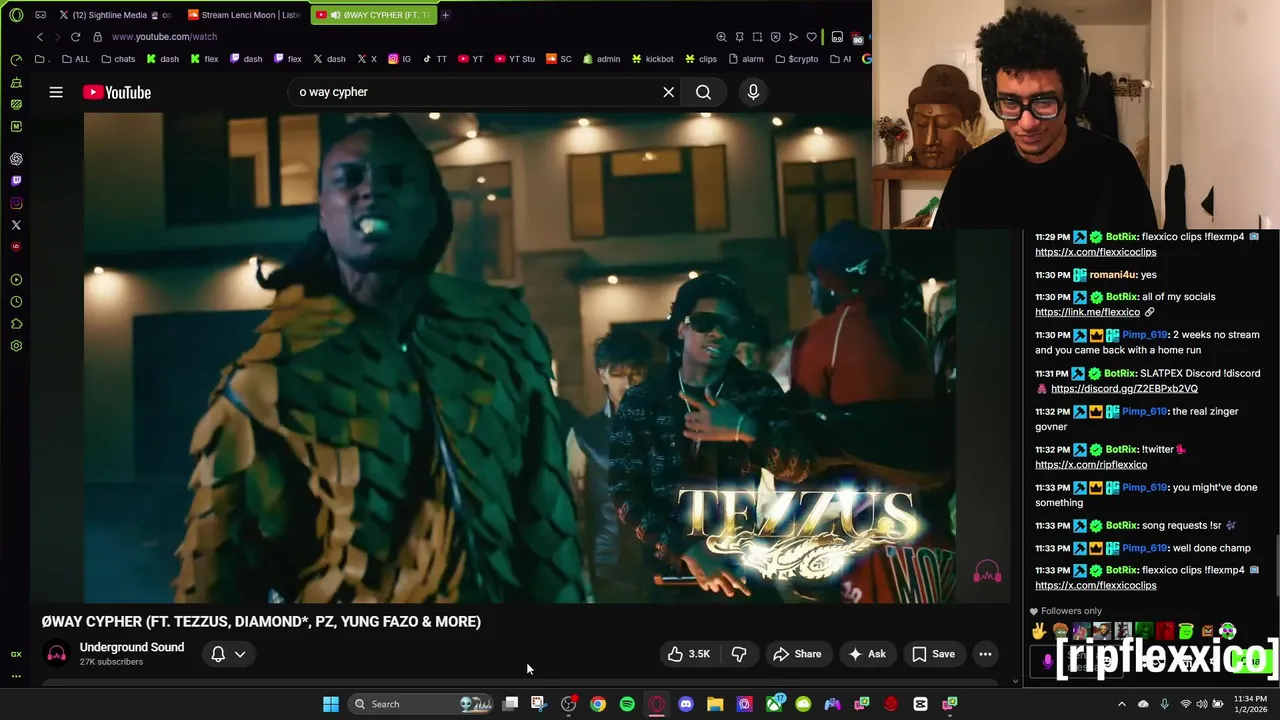Screen dimensions: 1280x720
Task: Open the YouTube guide hamburger menu
Action: tap(56, 92)
